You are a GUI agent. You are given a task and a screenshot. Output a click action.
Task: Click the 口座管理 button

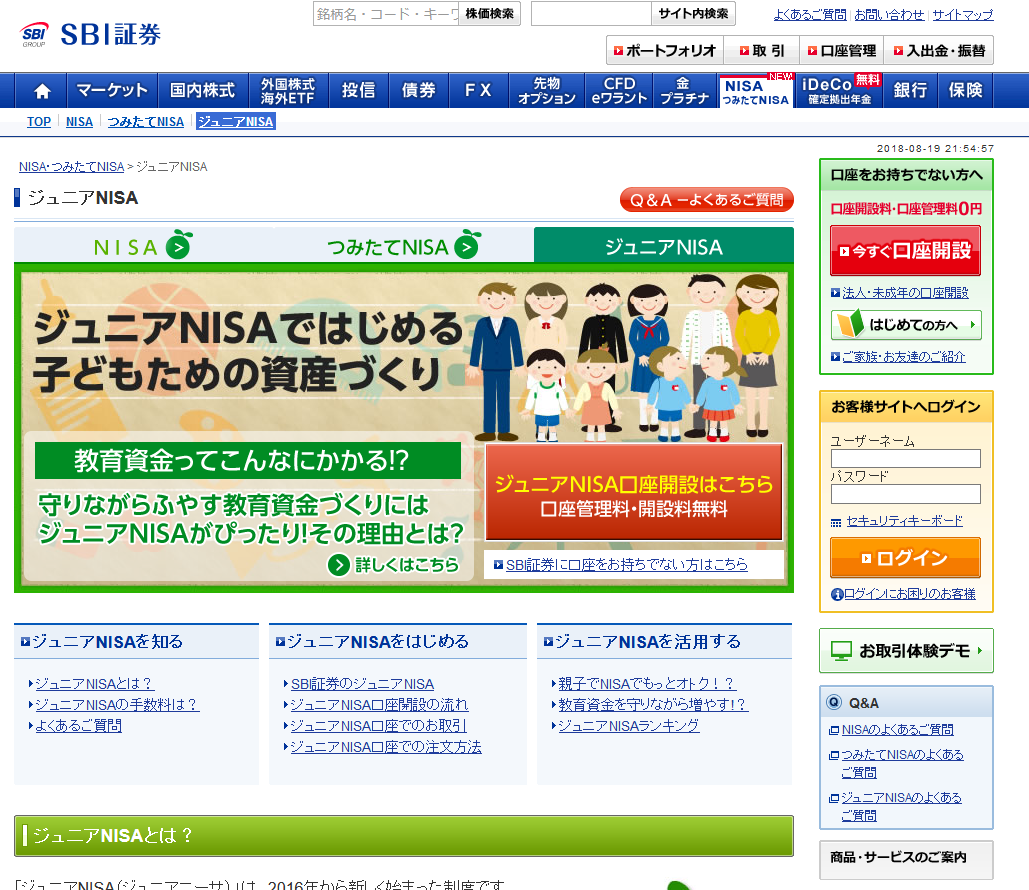click(842, 51)
